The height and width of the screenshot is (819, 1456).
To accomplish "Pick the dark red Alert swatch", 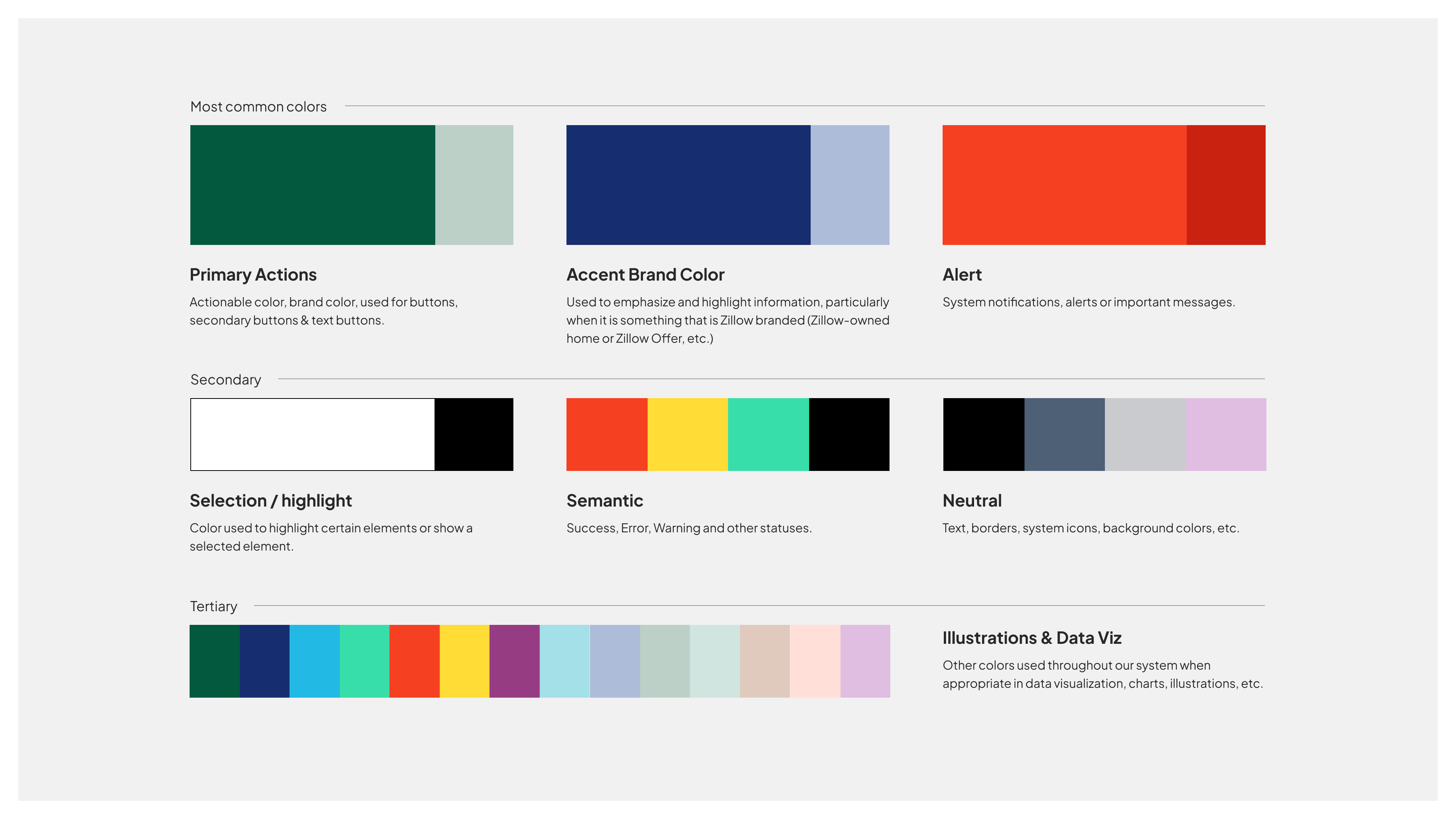I will [x=1226, y=185].
